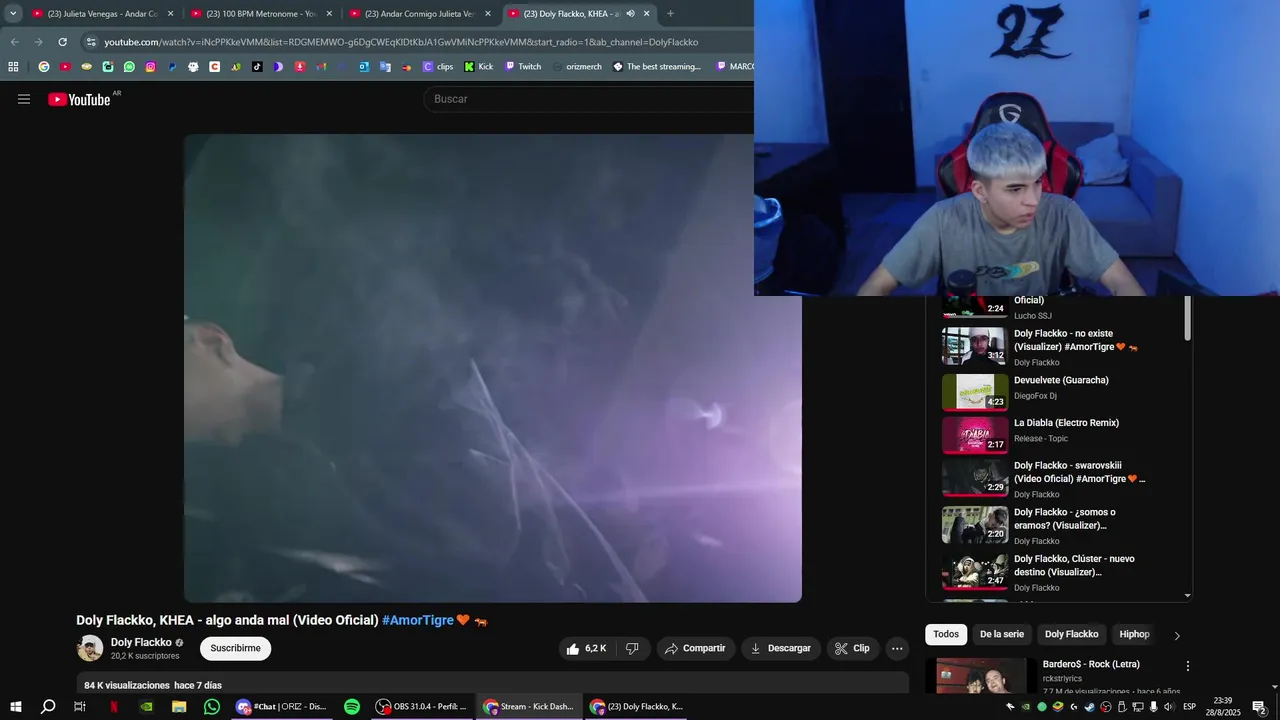Open Windows taskbar search
The image size is (1280, 720).
point(48,707)
